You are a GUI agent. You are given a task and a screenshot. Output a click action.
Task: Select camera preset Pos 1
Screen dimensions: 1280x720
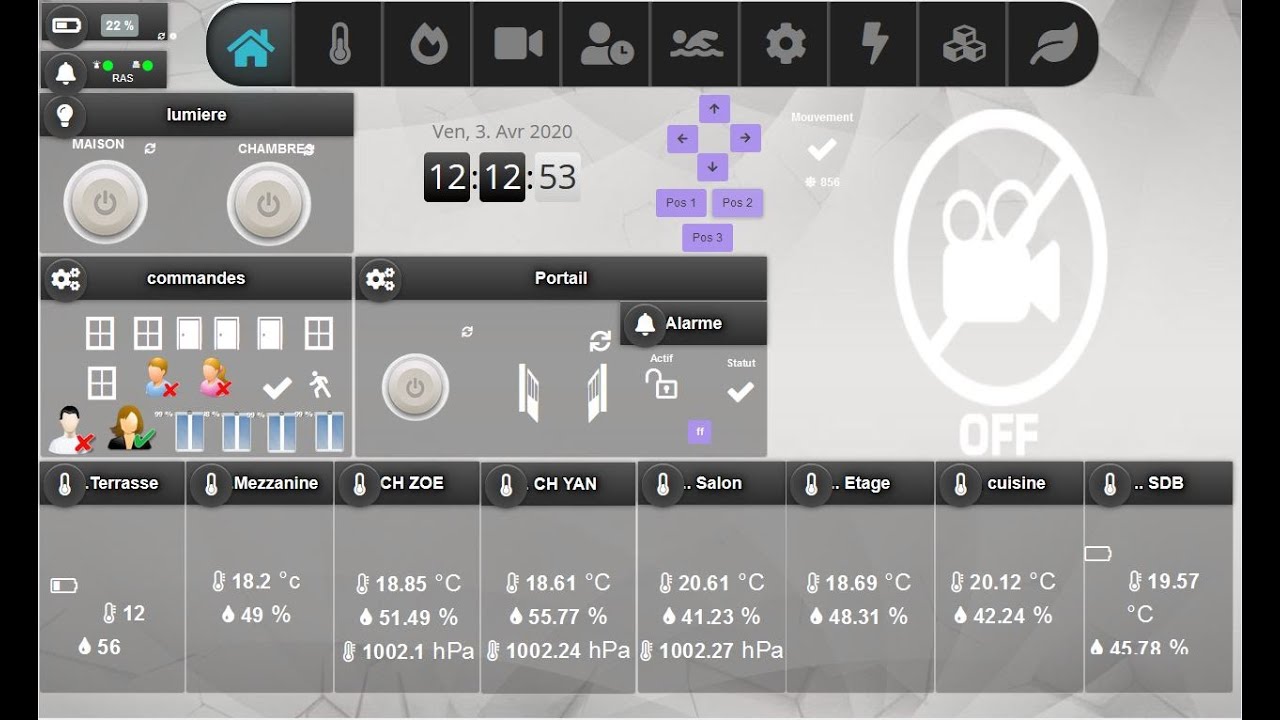[681, 203]
